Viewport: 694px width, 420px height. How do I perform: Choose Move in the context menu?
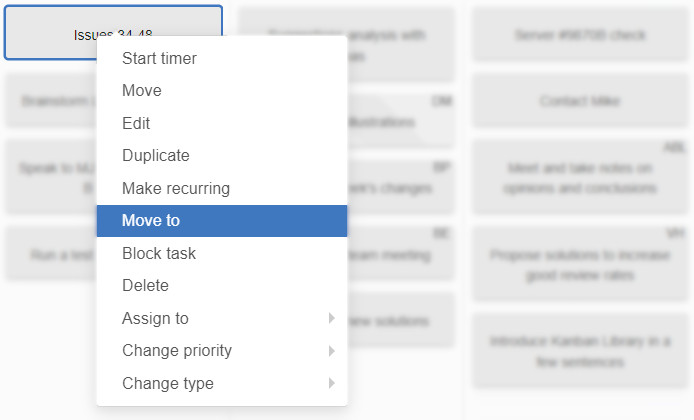pos(142,91)
